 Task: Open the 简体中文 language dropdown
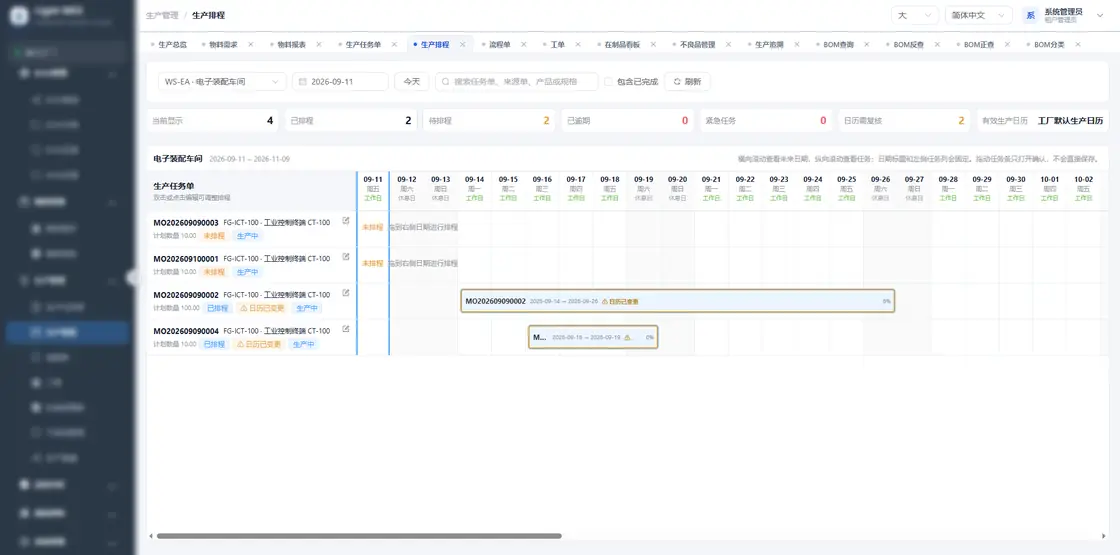(x=978, y=15)
